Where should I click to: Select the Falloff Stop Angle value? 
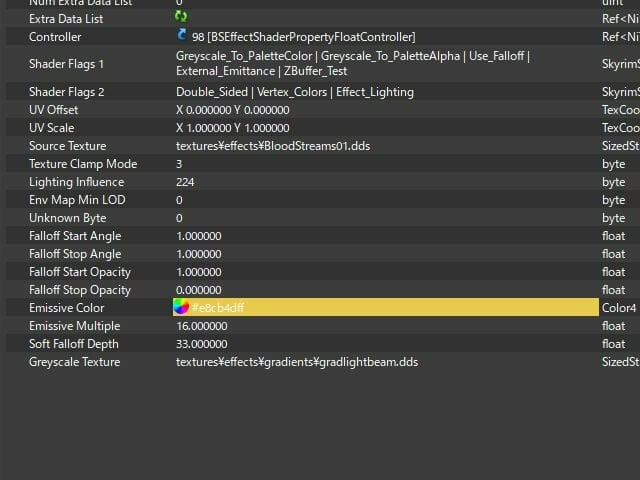pos(199,254)
